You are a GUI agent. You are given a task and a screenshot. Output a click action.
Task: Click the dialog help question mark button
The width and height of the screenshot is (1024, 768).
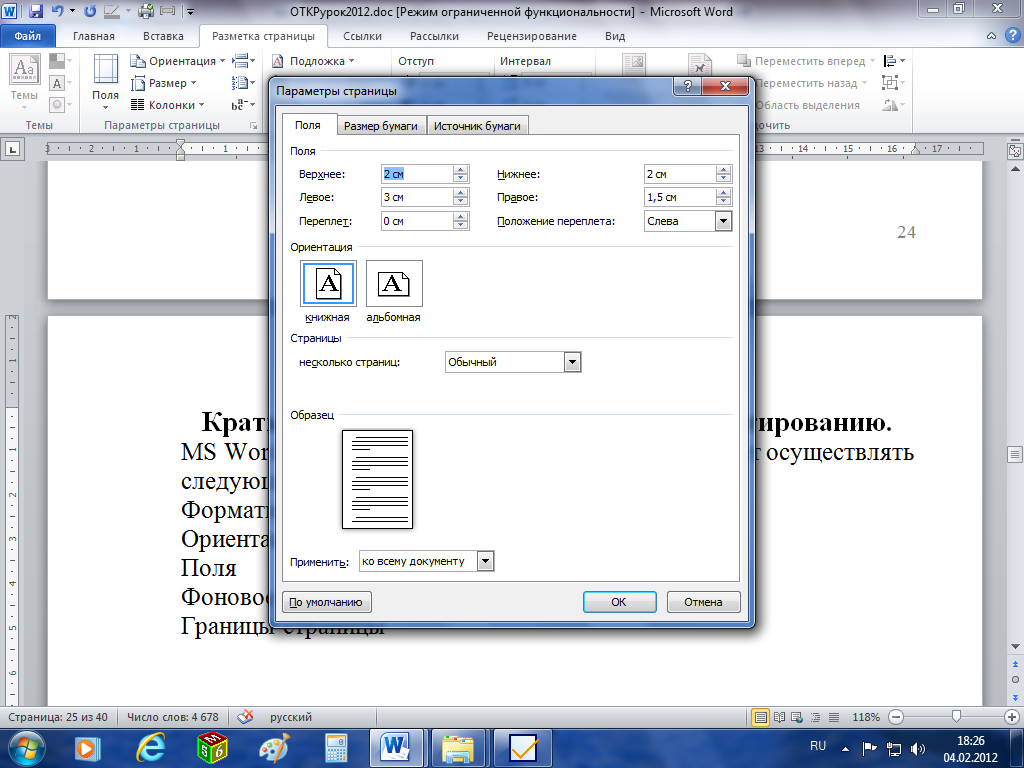click(687, 86)
